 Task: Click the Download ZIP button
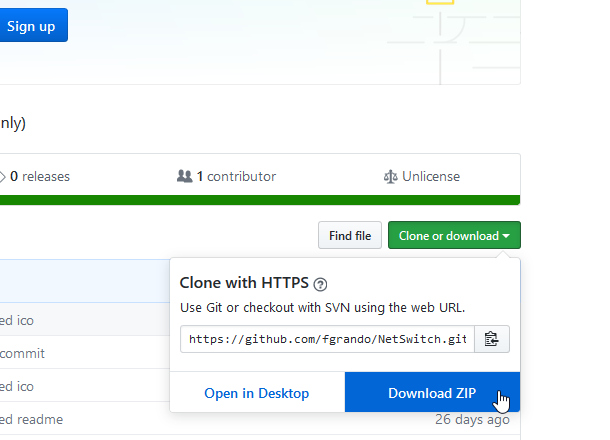click(432, 392)
